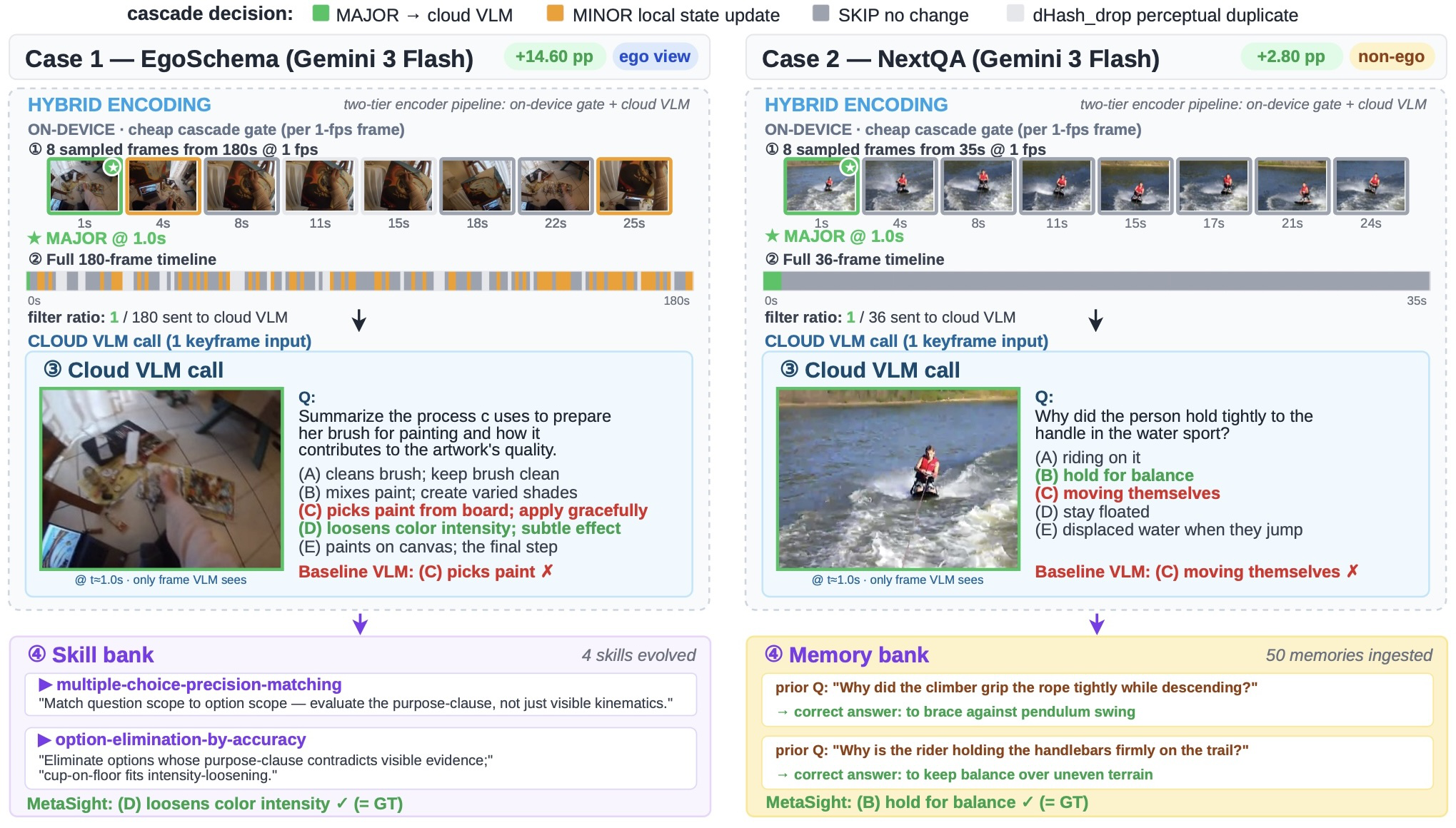
Task: Click the orange MINOR legend swatch
Action: click(555, 13)
